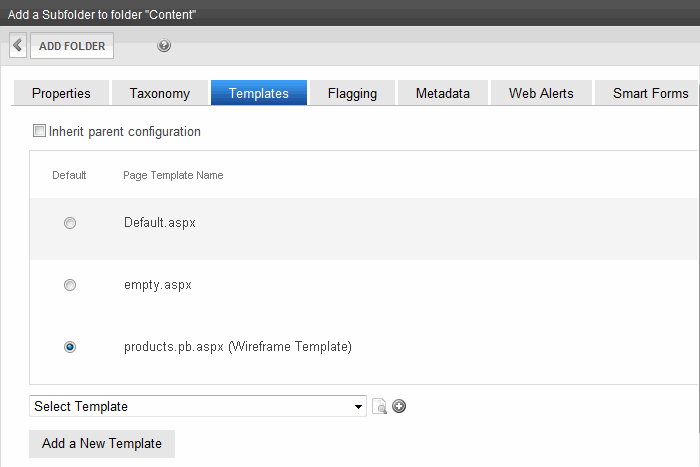Screen dimensions: 700x467
Task: Click the back arrow icon
Action: pyautogui.click(x=18, y=45)
